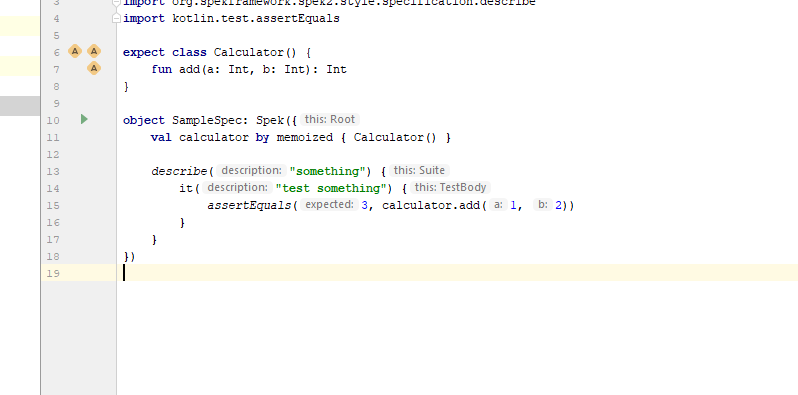Click the "something" string literal on line 13
Image resolution: width=798 pixels, height=395 pixels.
327,171
